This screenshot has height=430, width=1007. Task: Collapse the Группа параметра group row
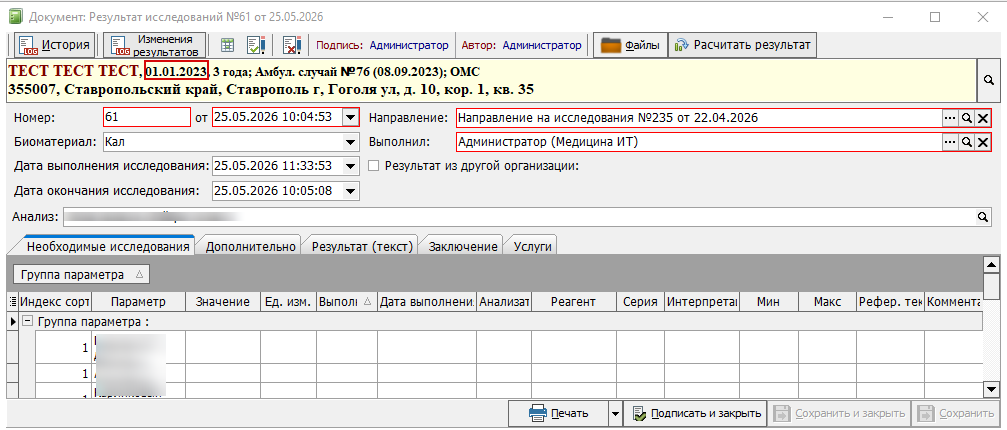coord(28,322)
